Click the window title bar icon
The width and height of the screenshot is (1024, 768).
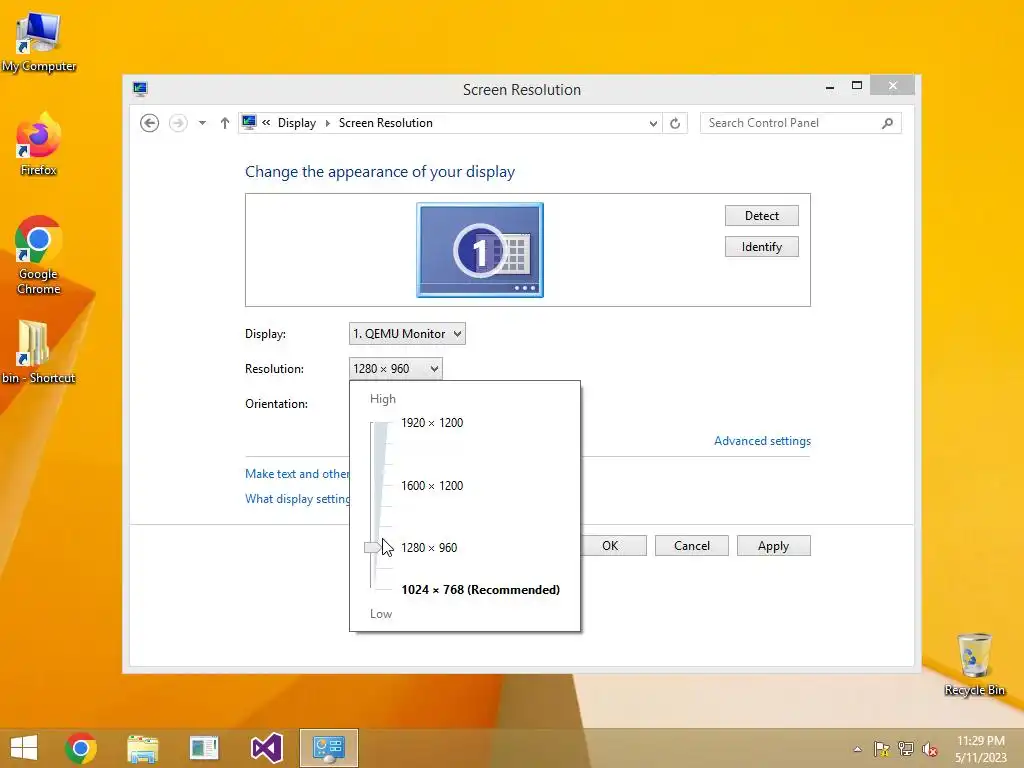tap(140, 89)
